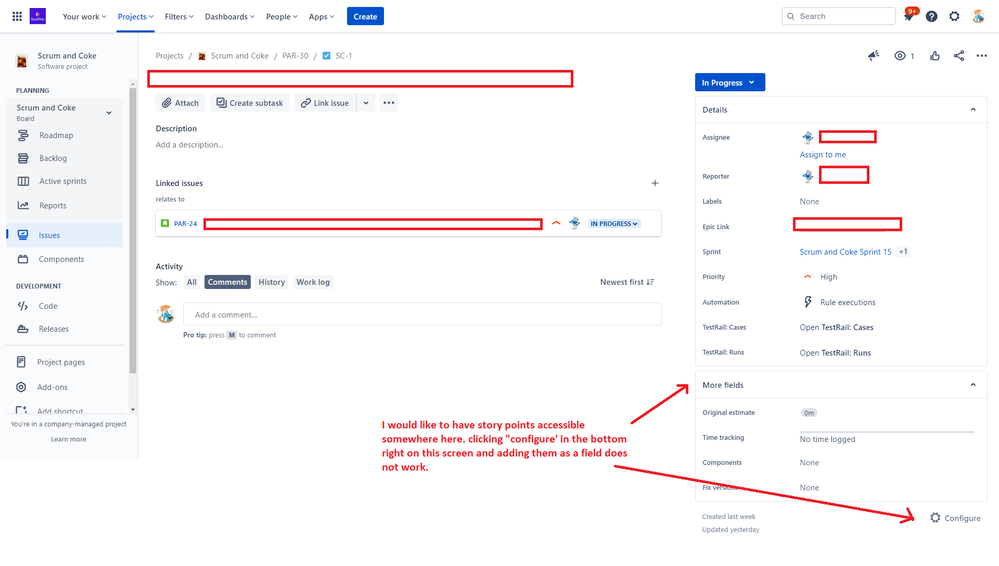This screenshot has width=999, height=566.
Task: Change issue status via In Progress dropdown
Action: 729,82
